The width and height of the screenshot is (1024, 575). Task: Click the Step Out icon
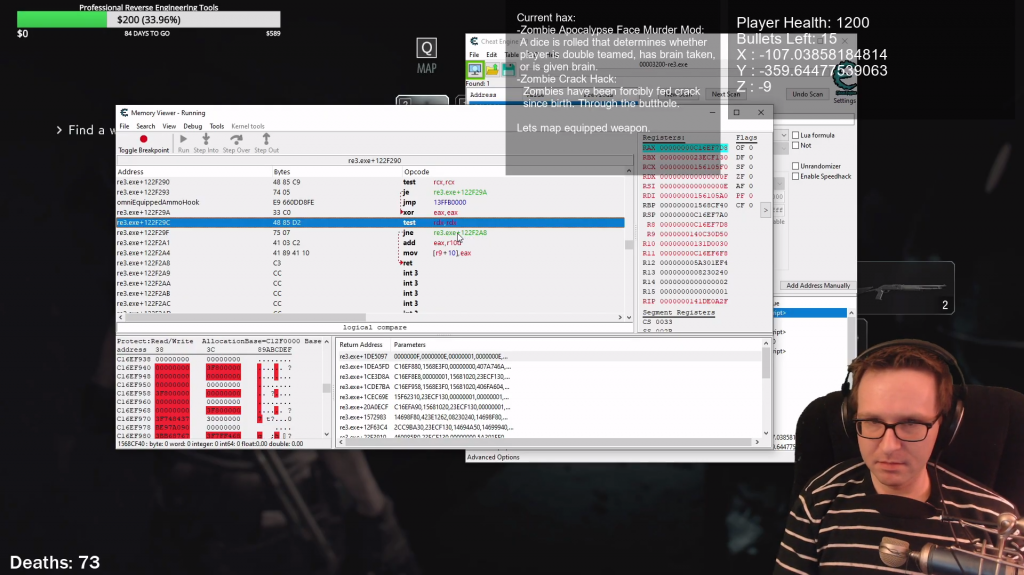point(266,139)
